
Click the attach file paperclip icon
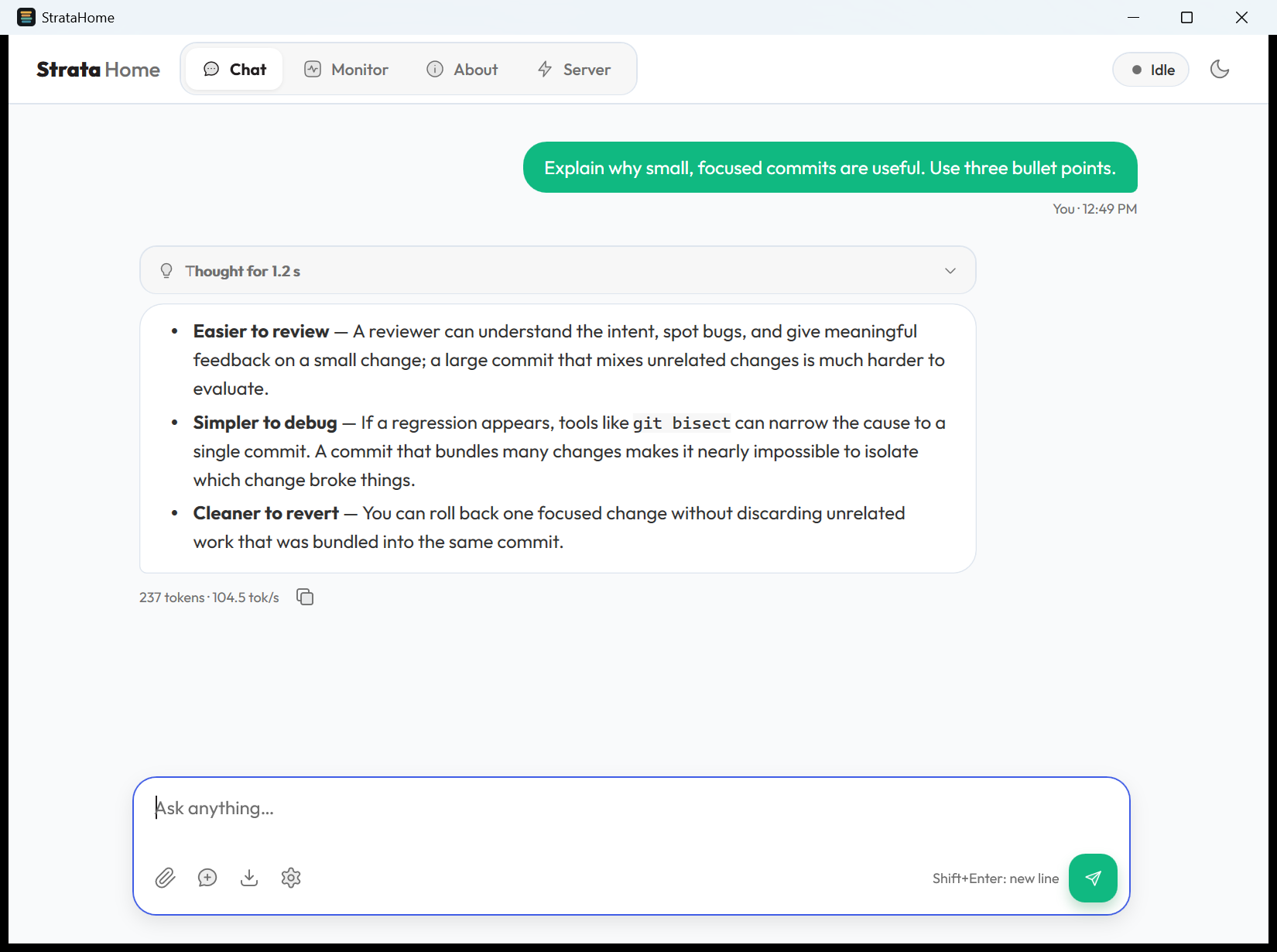tap(165, 878)
